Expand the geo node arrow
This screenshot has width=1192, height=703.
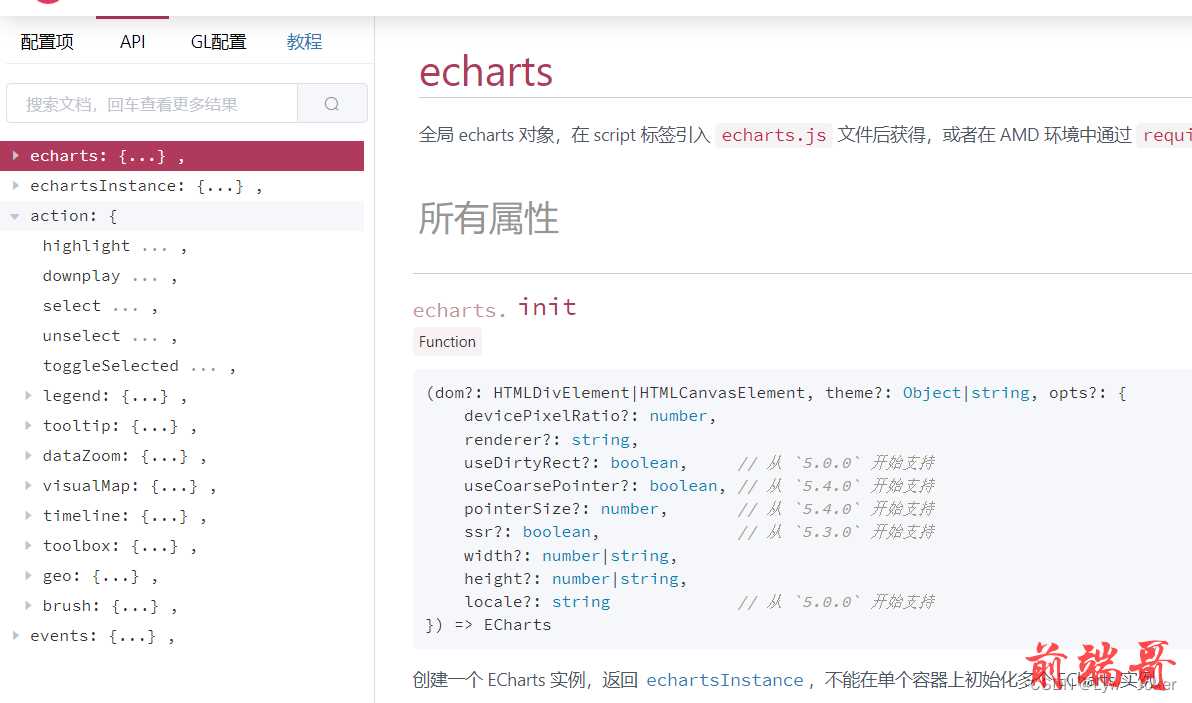pyautogui.click(x=28, y=575)
